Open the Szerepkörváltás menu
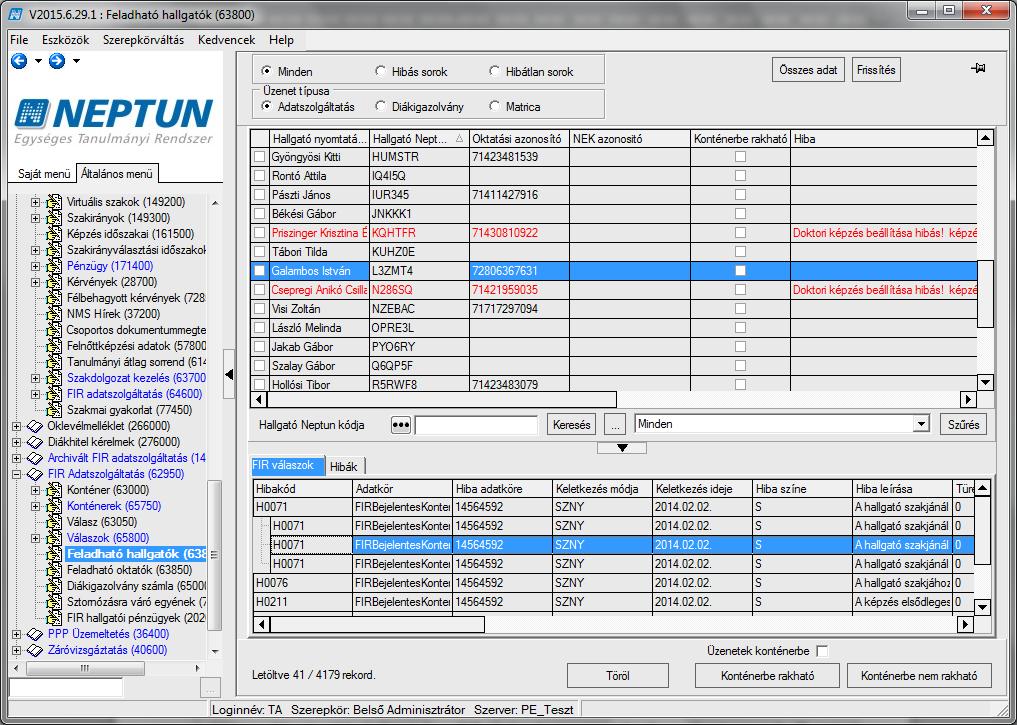The image size is (1017, 725). 143,40
